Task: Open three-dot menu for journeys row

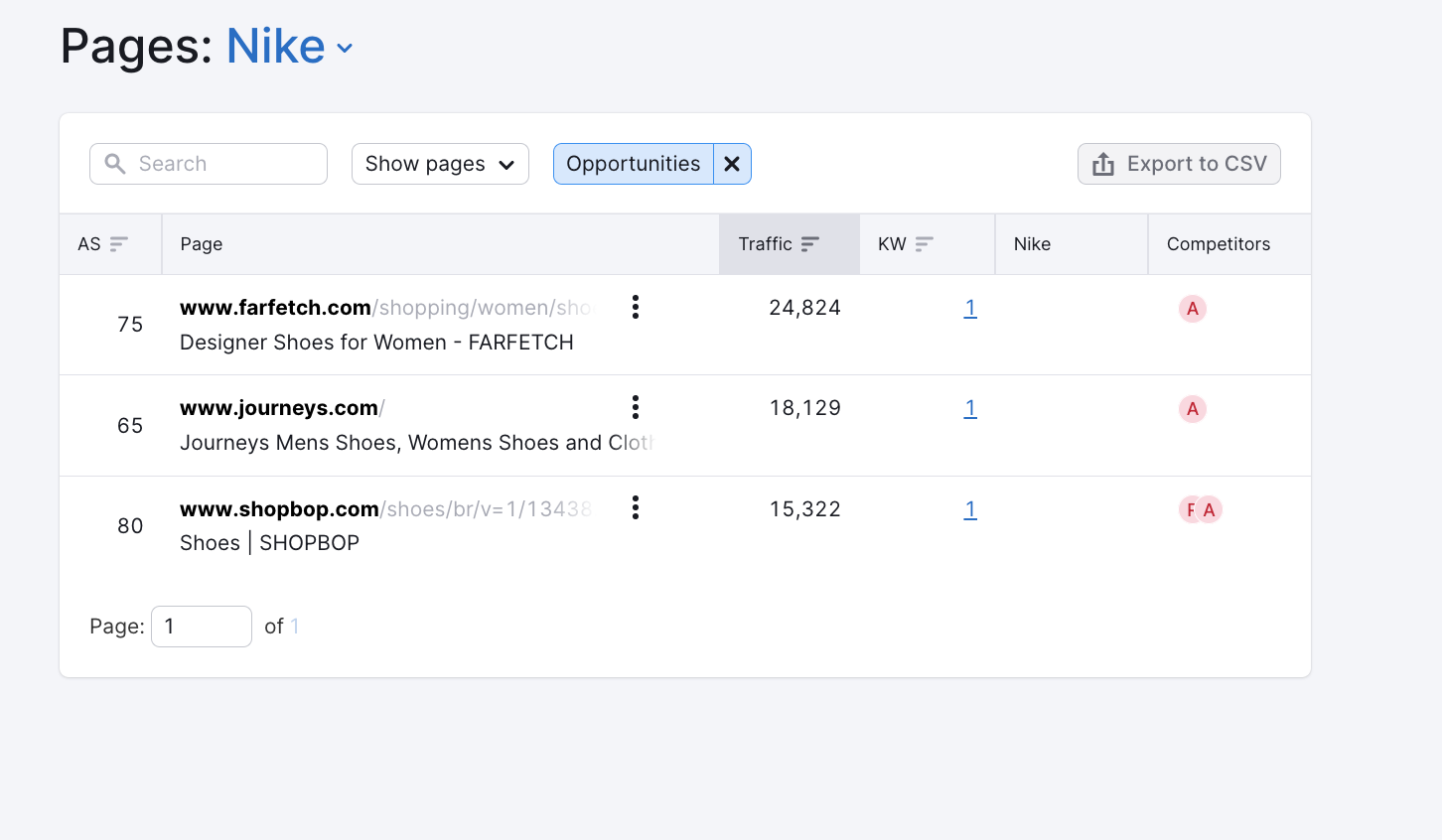Action: [x=636, y=407]
